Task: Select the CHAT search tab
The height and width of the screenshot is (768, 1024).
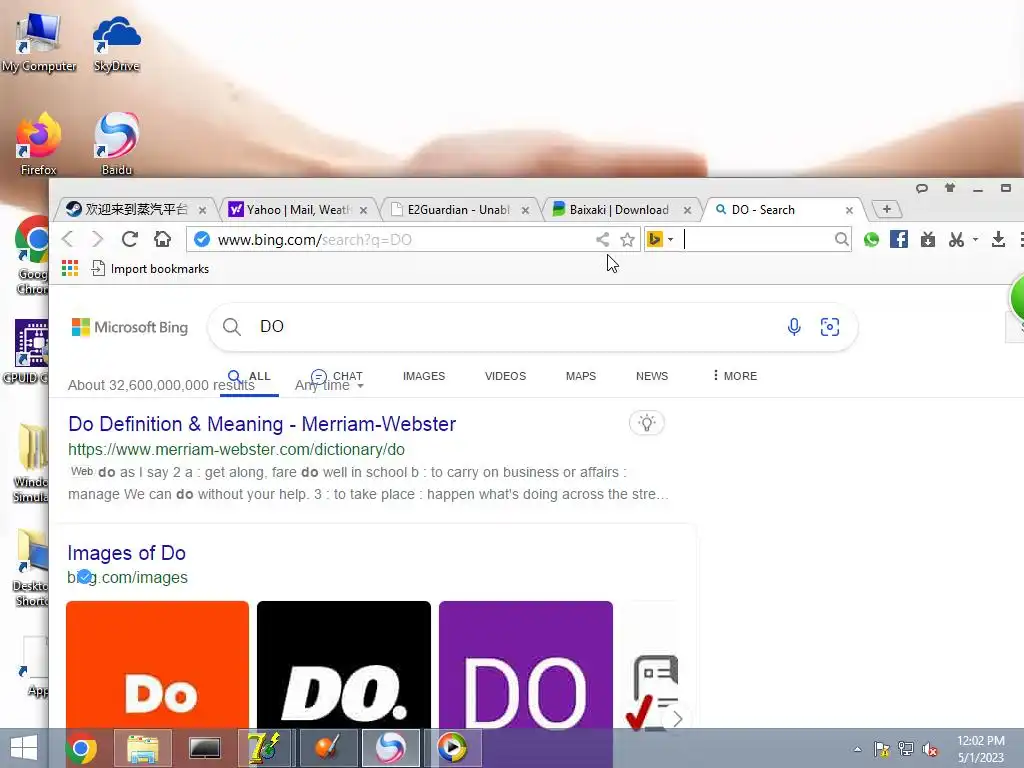Action: click(x=337, y=376)
